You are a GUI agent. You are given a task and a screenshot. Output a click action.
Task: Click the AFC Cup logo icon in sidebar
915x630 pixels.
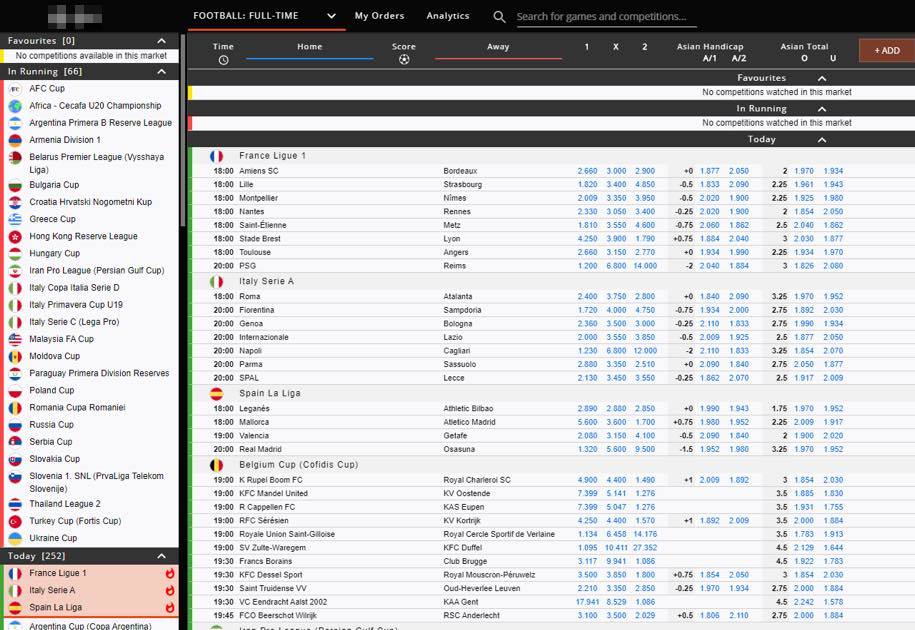point(15,89)
